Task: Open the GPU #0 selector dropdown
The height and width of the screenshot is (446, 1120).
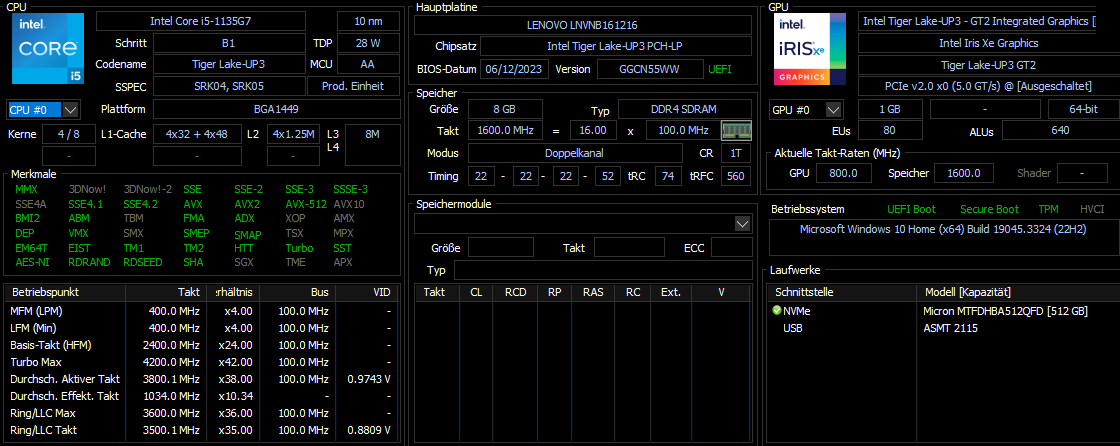Action: 834,110
